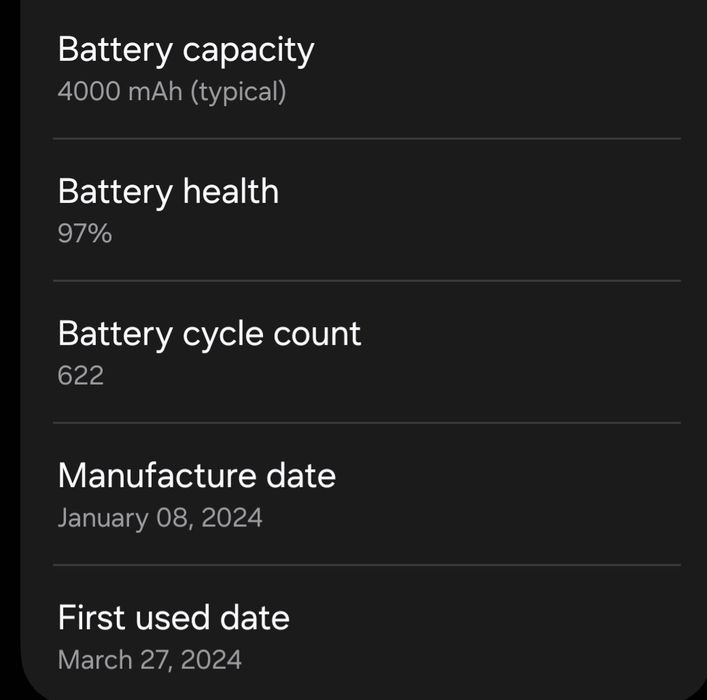
Task: Open the Battery health entry title
Action: pos(168,191)
